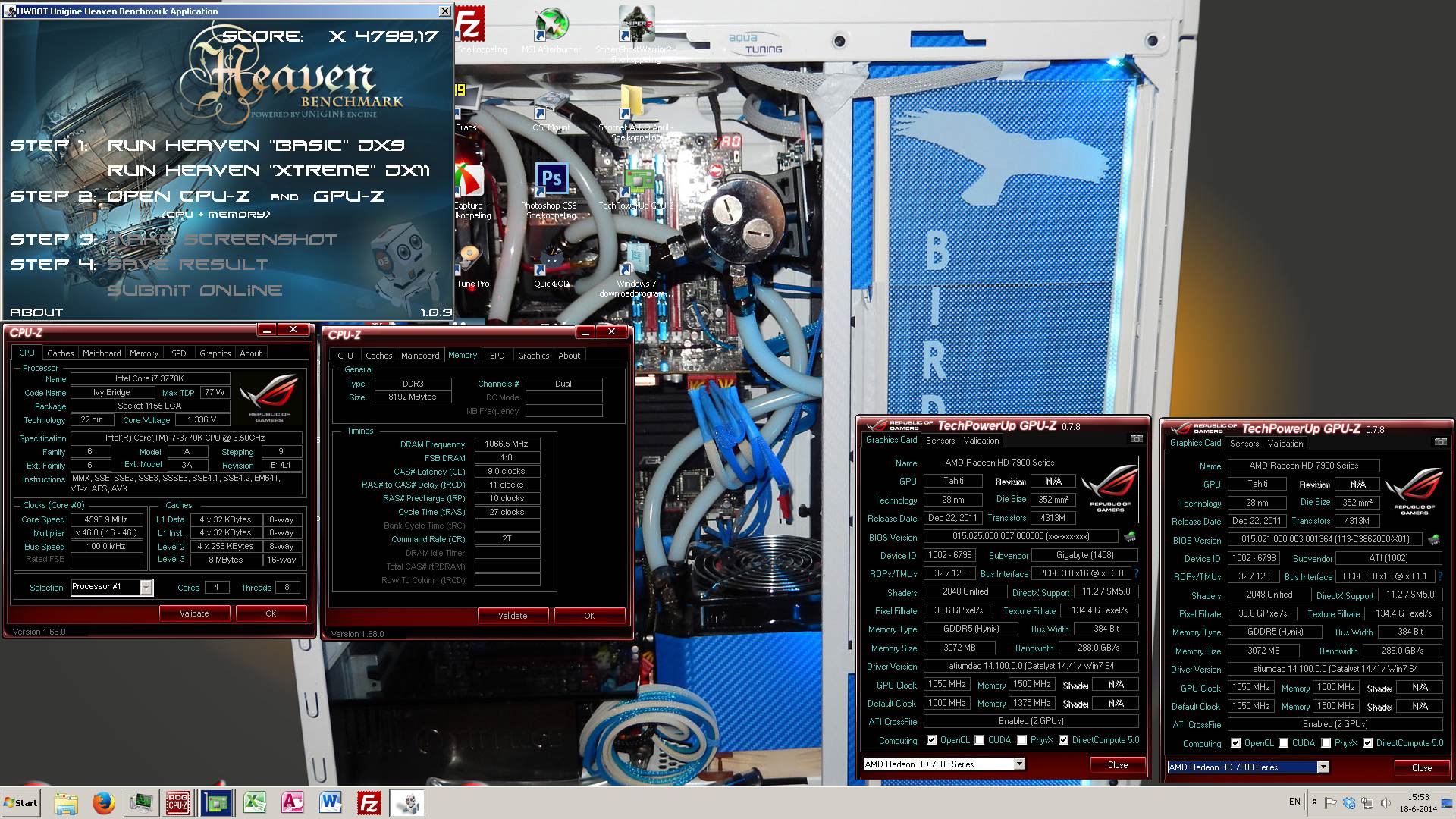Toggle DirectCompute 5.0 checkbox in right GPU-Z
This screenshot has width=1456, height=819.
pyautogui.click(x=1368, y=743)
